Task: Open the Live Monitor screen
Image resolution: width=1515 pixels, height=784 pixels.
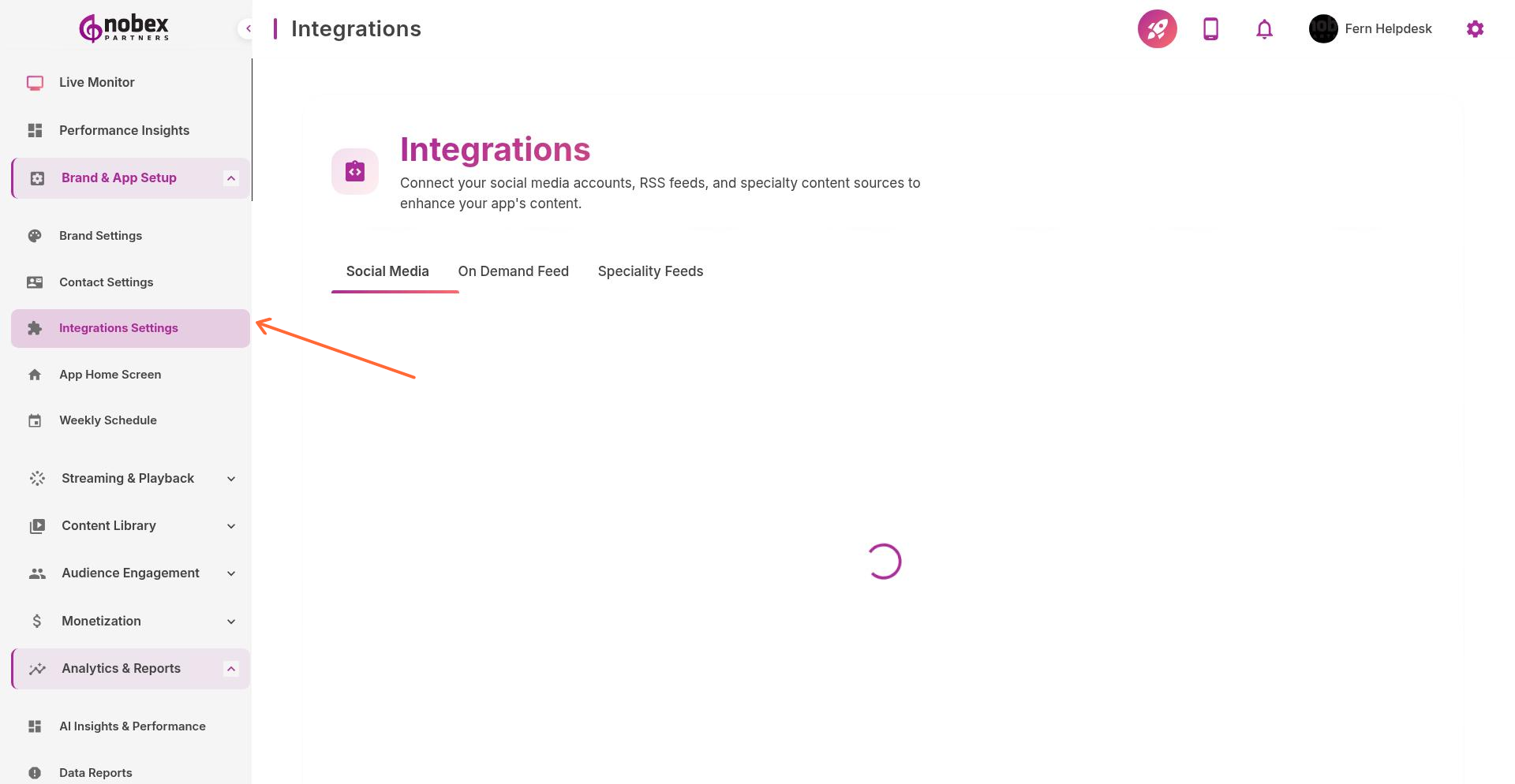Action: 96,82
